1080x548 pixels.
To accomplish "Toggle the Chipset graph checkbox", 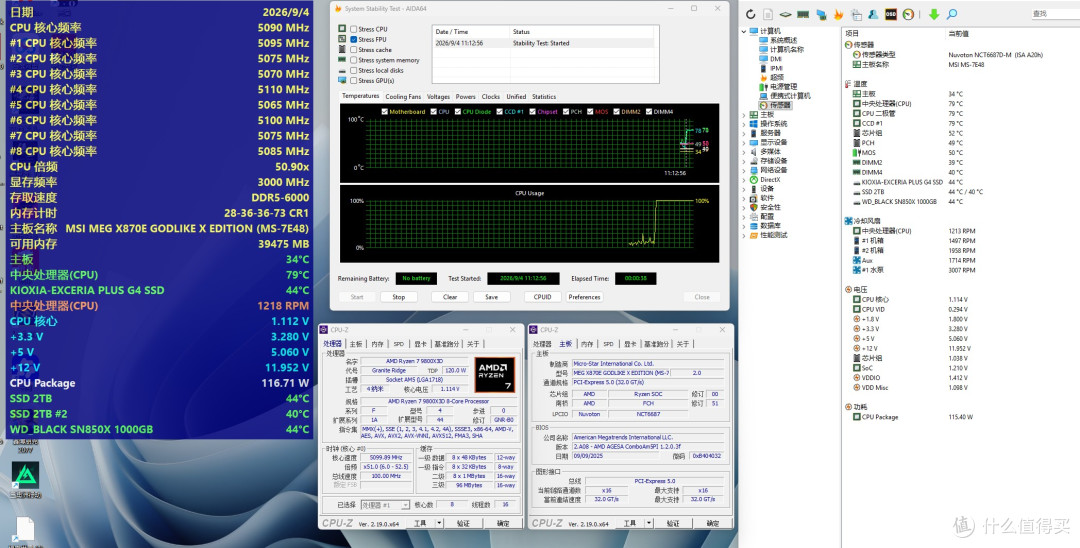I will [532, 112].
